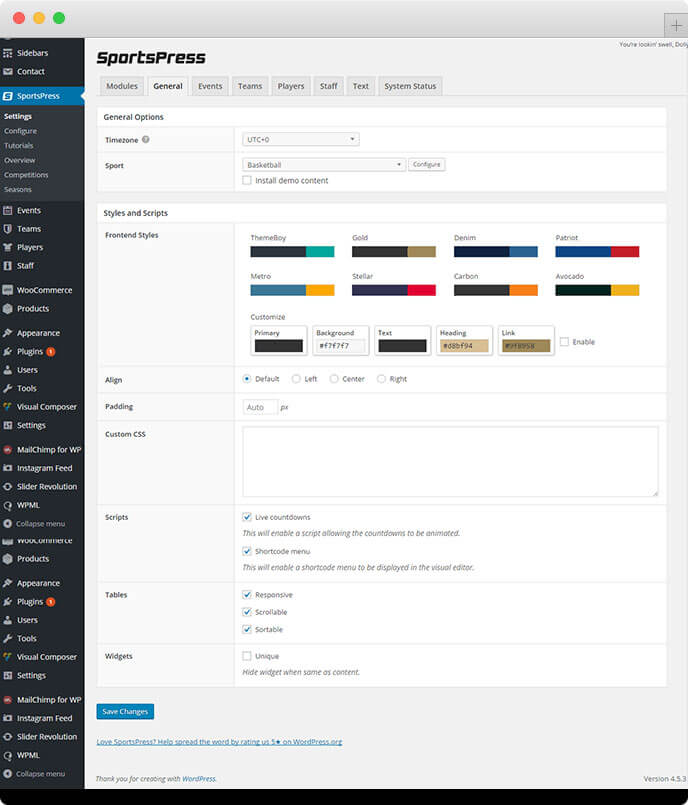
Task: Check the Unique widgets checkbox
Action: click(x=247, y=656)
